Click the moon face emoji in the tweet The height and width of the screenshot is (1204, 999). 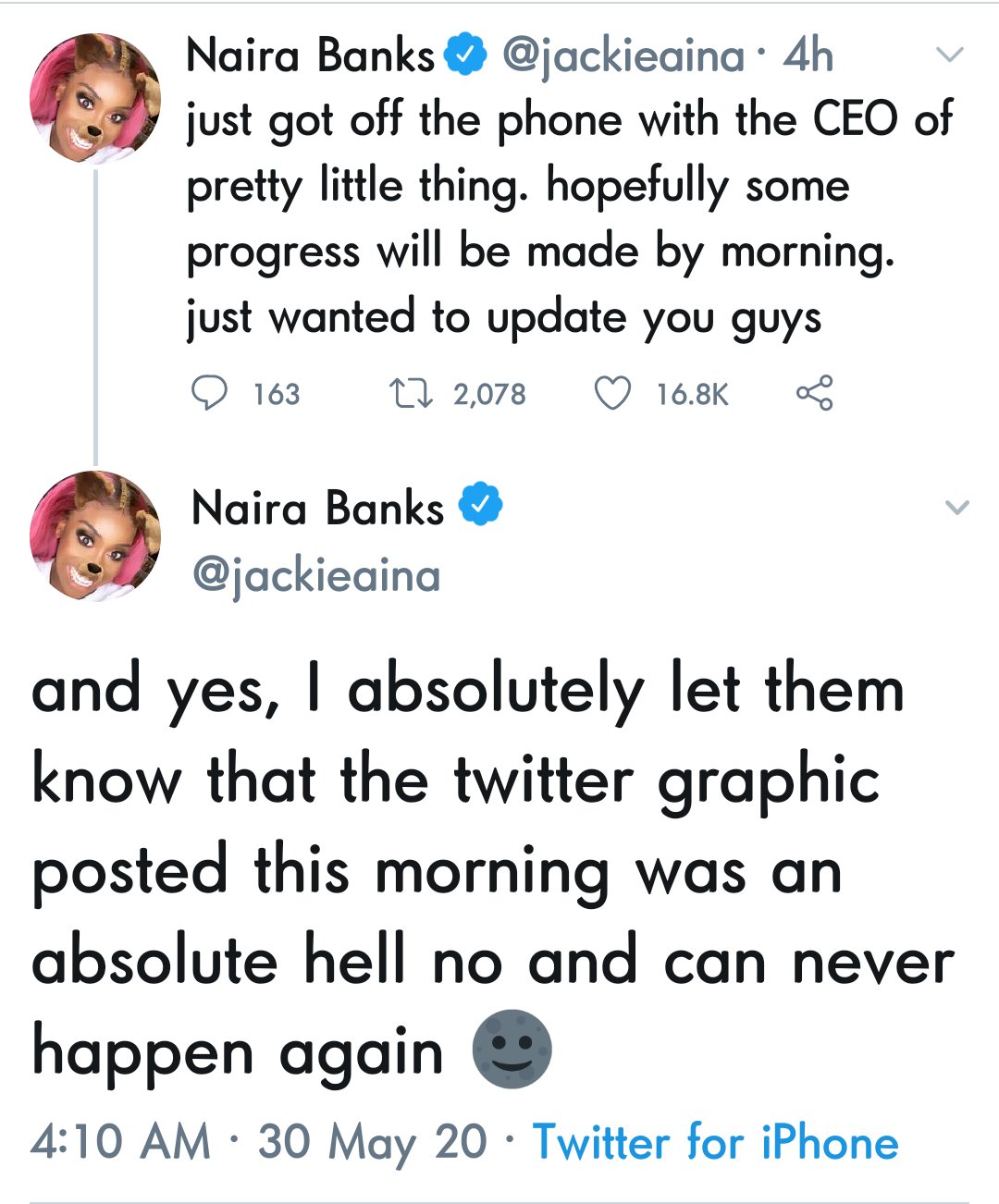pos(512,1050)
